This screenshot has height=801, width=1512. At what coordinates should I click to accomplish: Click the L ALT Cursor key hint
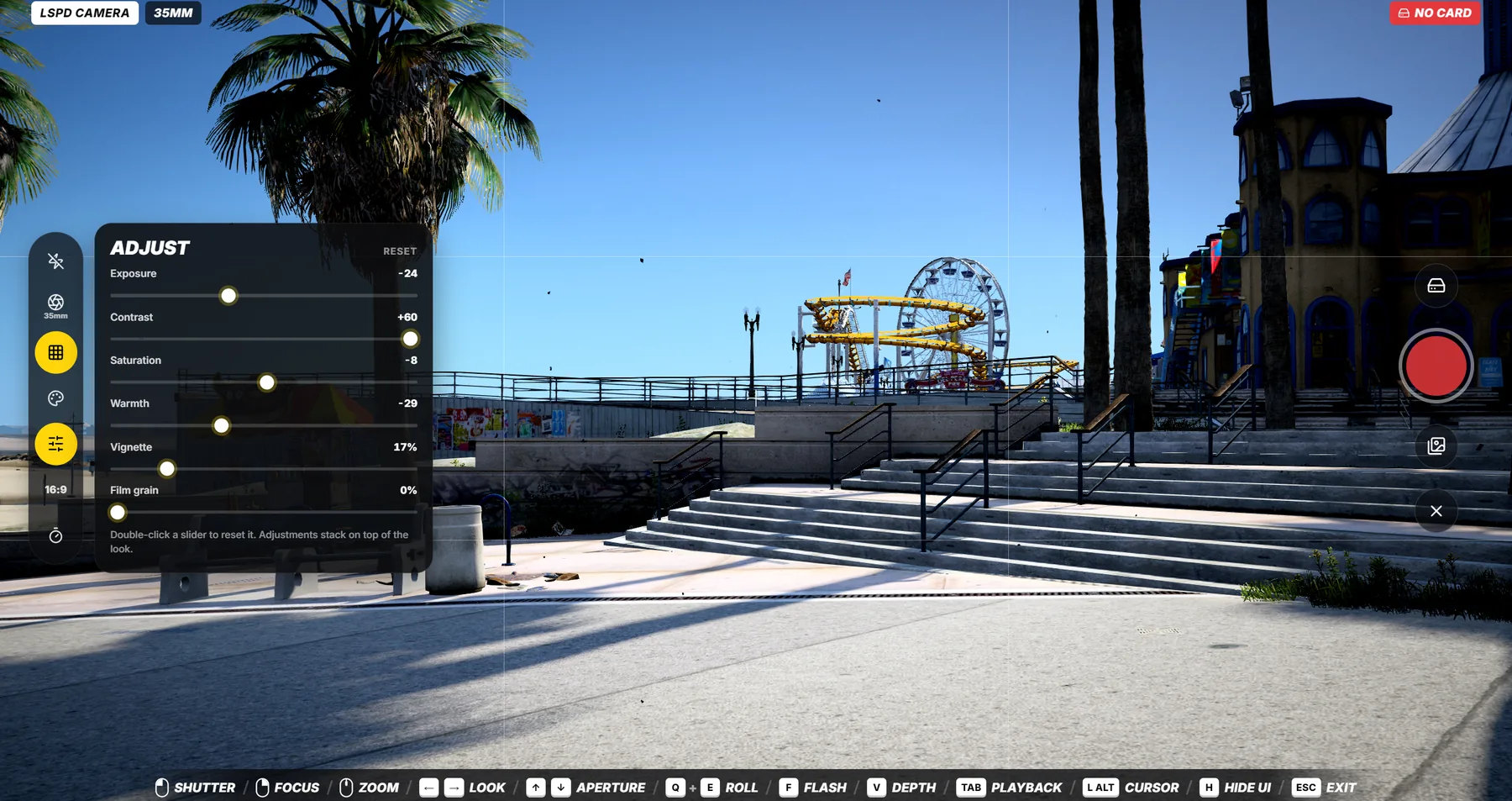coord(1100,788)
